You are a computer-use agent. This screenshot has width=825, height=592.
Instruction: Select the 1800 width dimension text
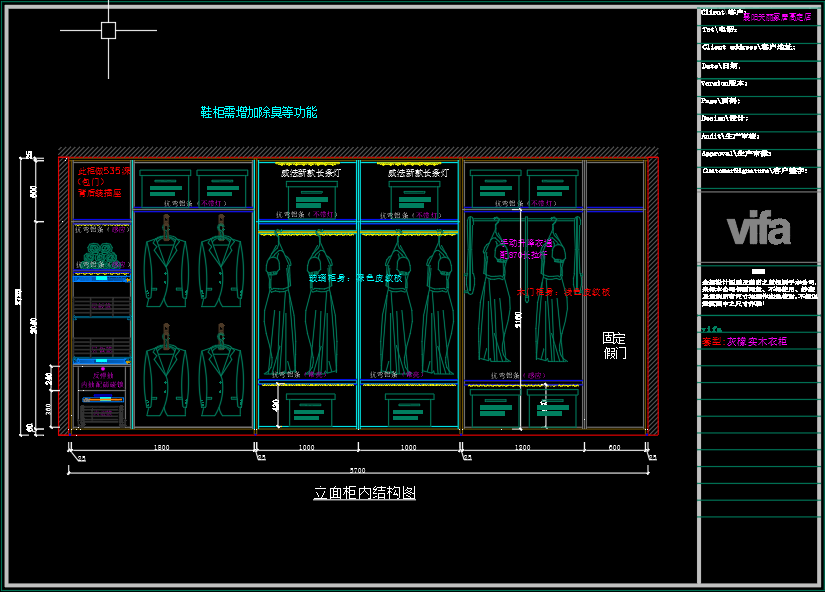click(x=160, y=448)
